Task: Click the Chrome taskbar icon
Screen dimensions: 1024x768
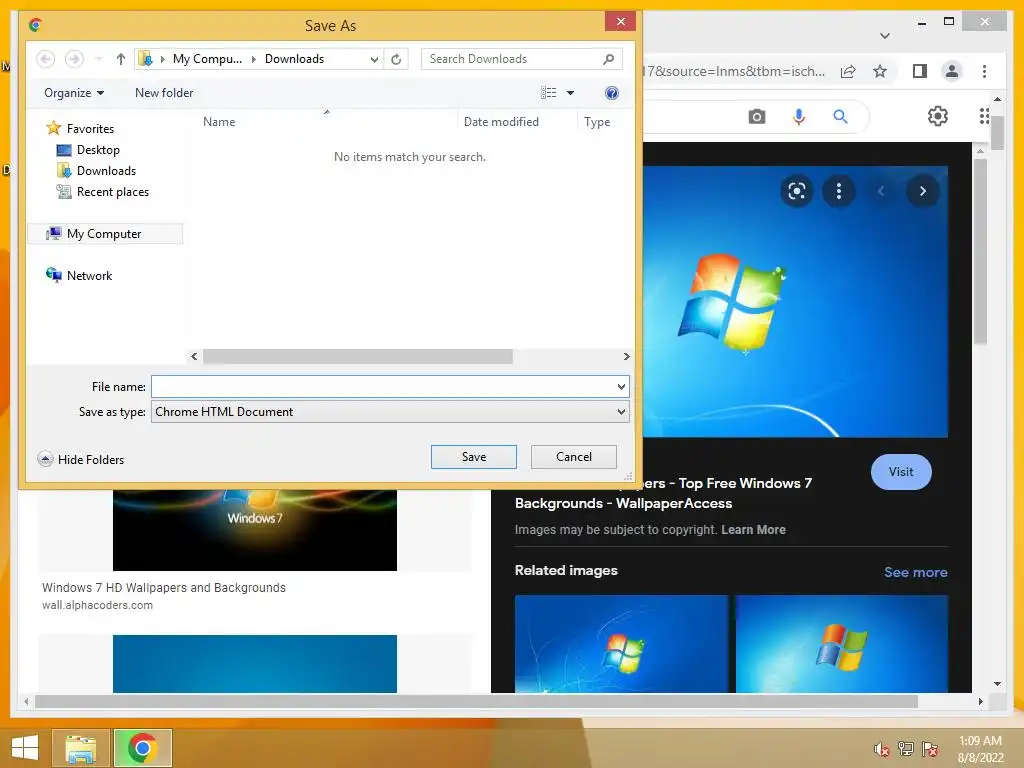Action: (142, 748)
